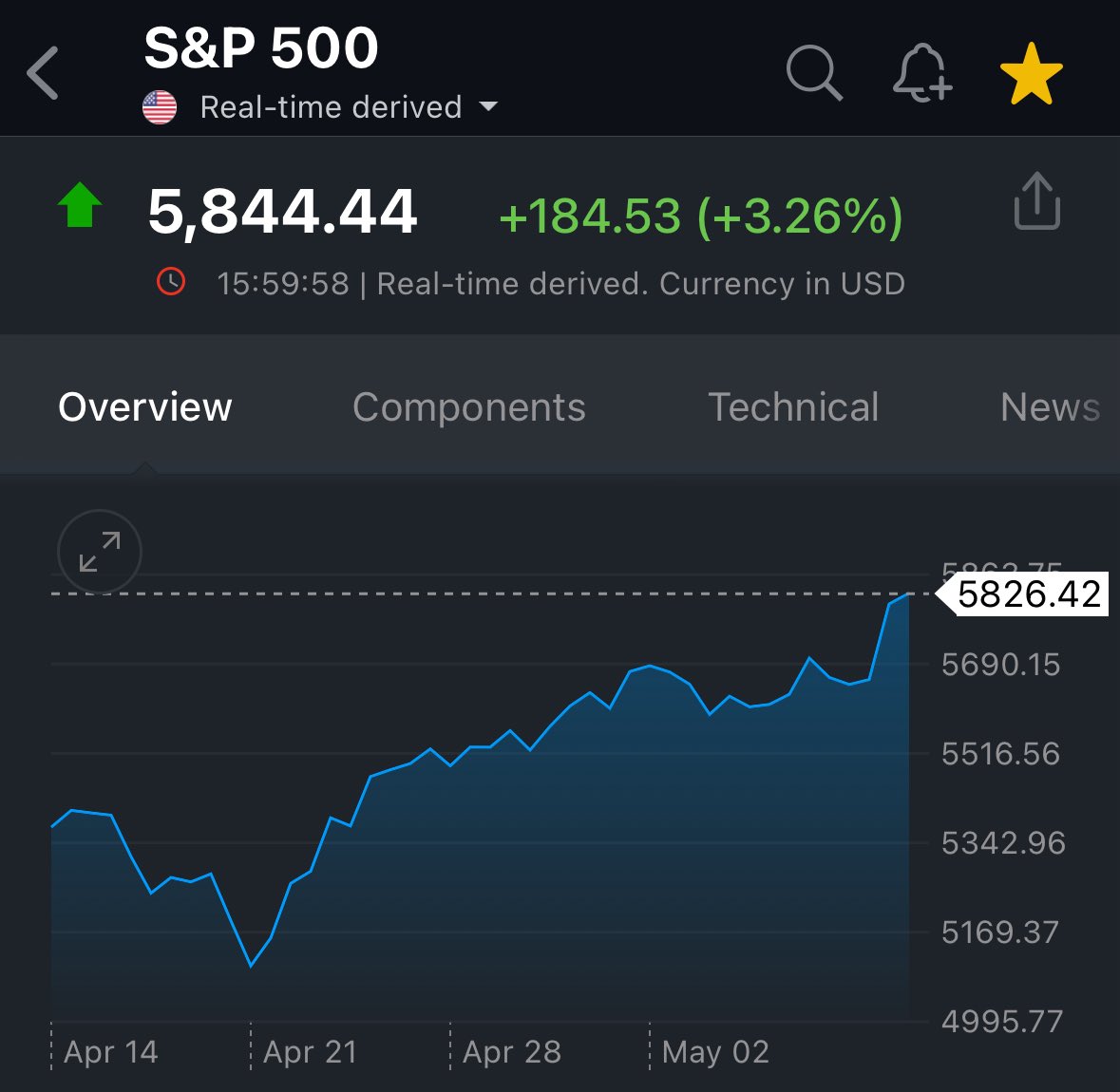Tap the S&P 500 title

[x=260, y=47]
